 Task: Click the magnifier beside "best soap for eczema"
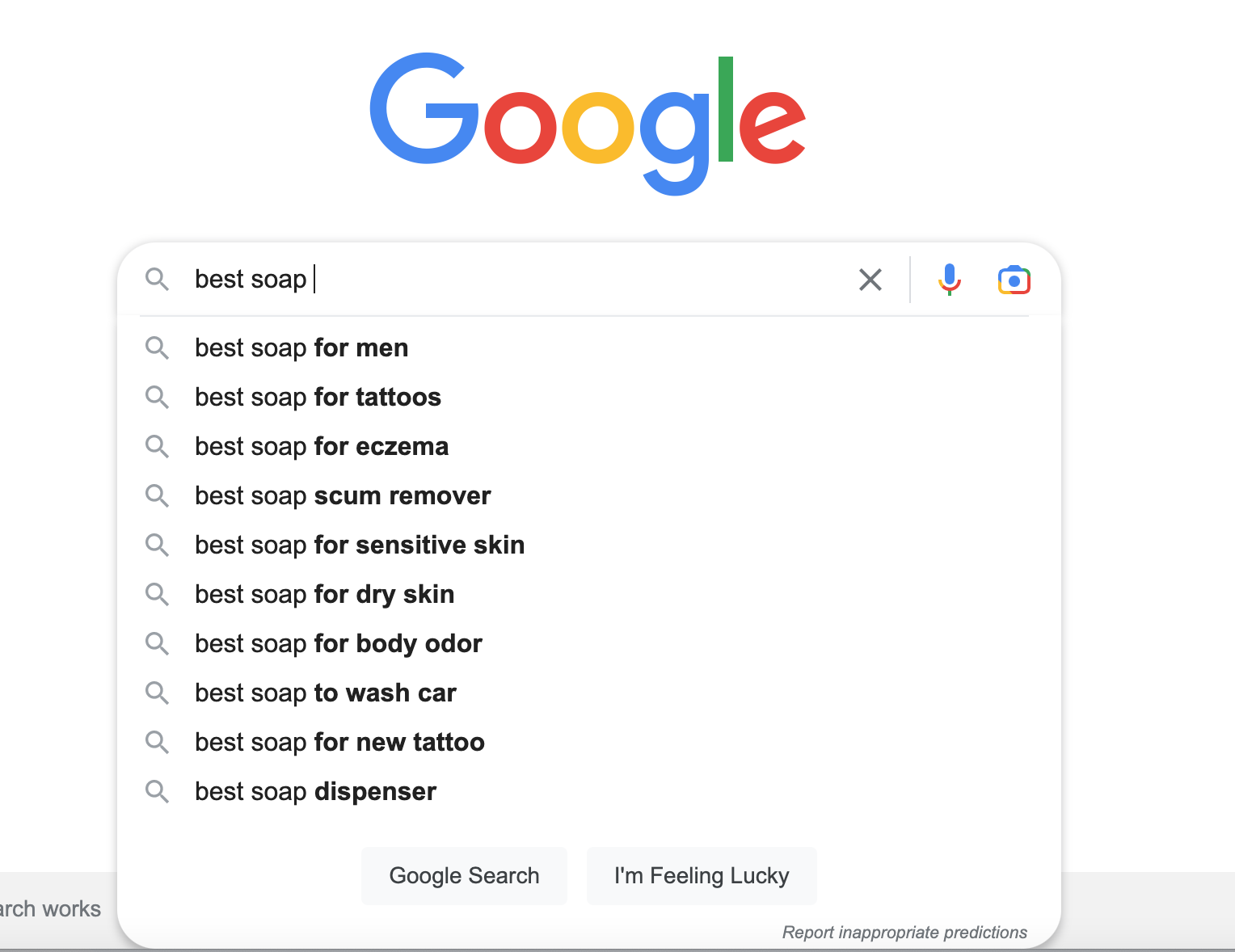[157, 447]
